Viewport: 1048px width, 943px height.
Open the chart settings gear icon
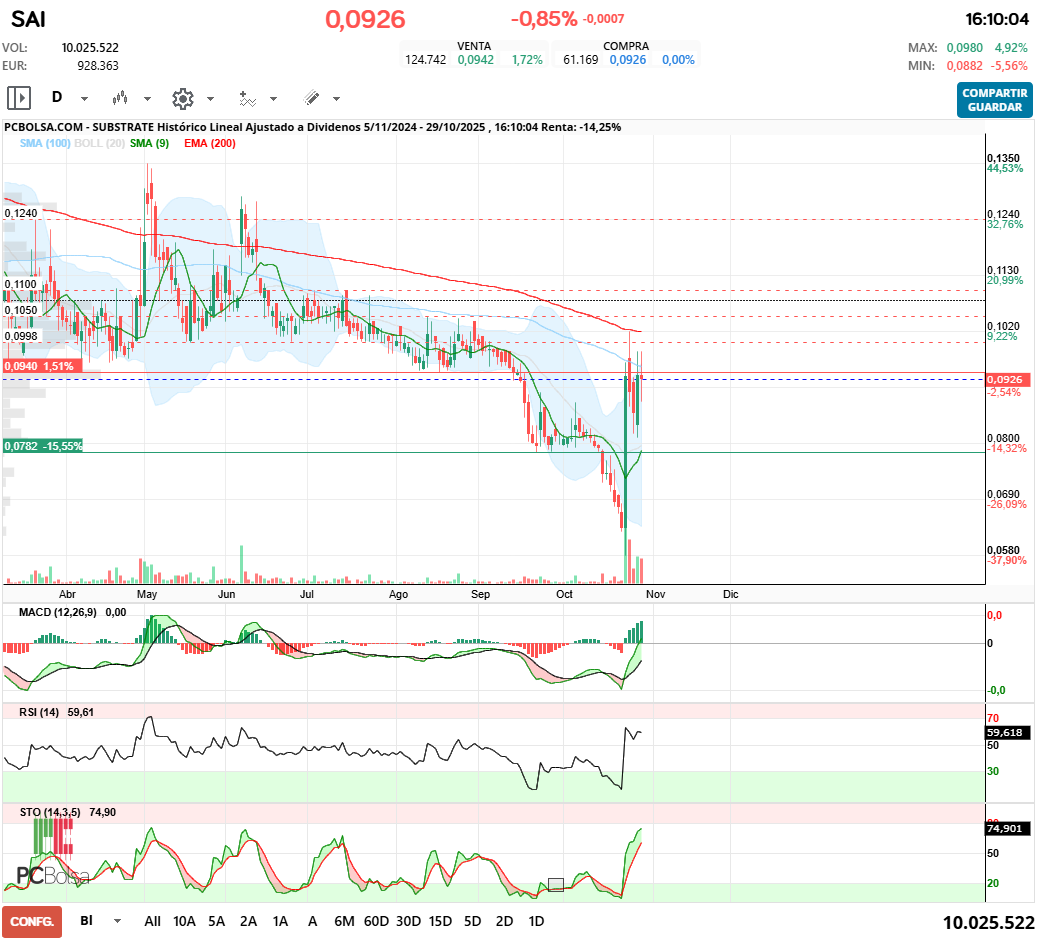click(x=182, y=99)
